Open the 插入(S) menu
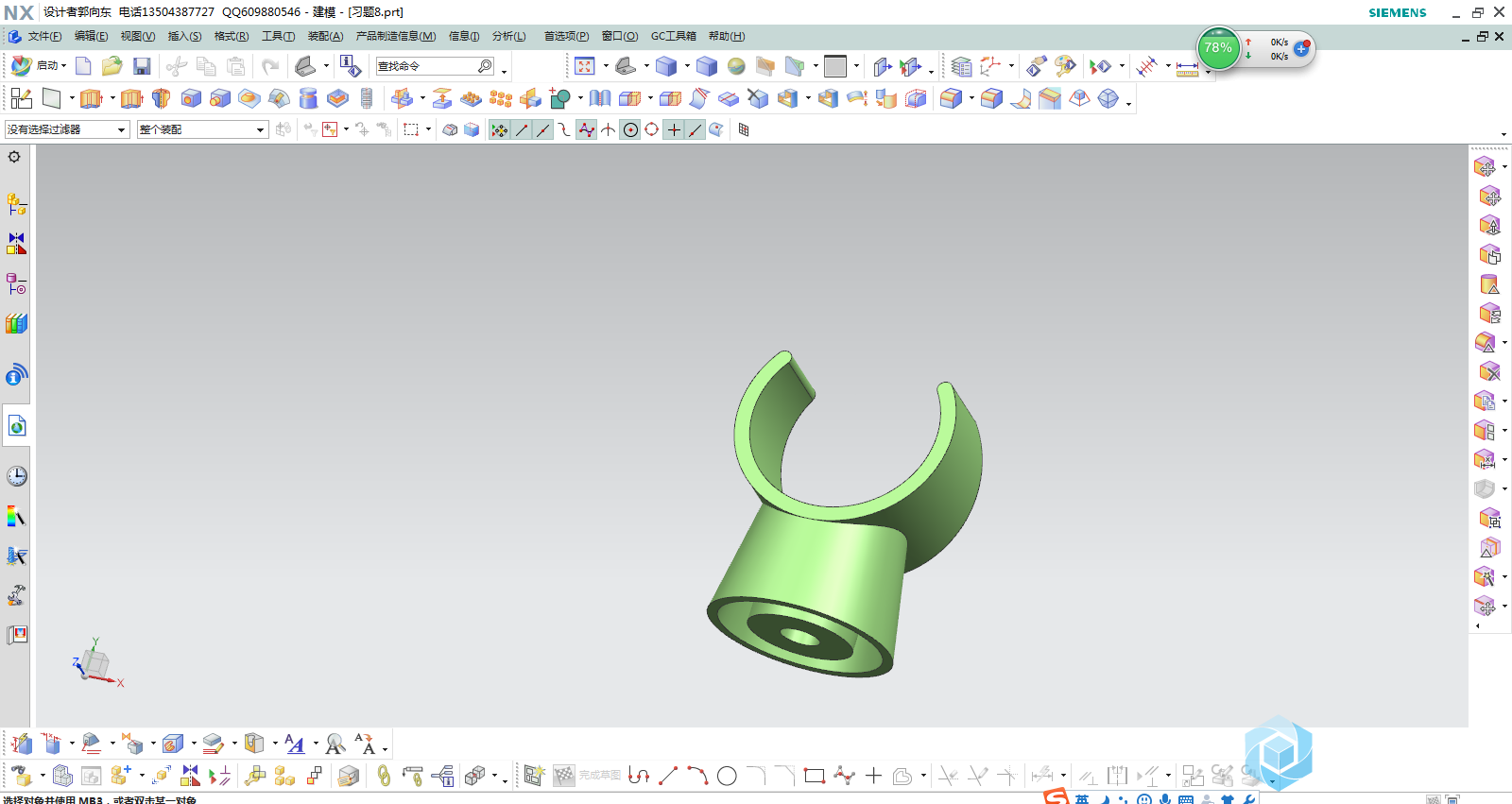This screenshot has width=1512, height=804. tap(184, 36)
